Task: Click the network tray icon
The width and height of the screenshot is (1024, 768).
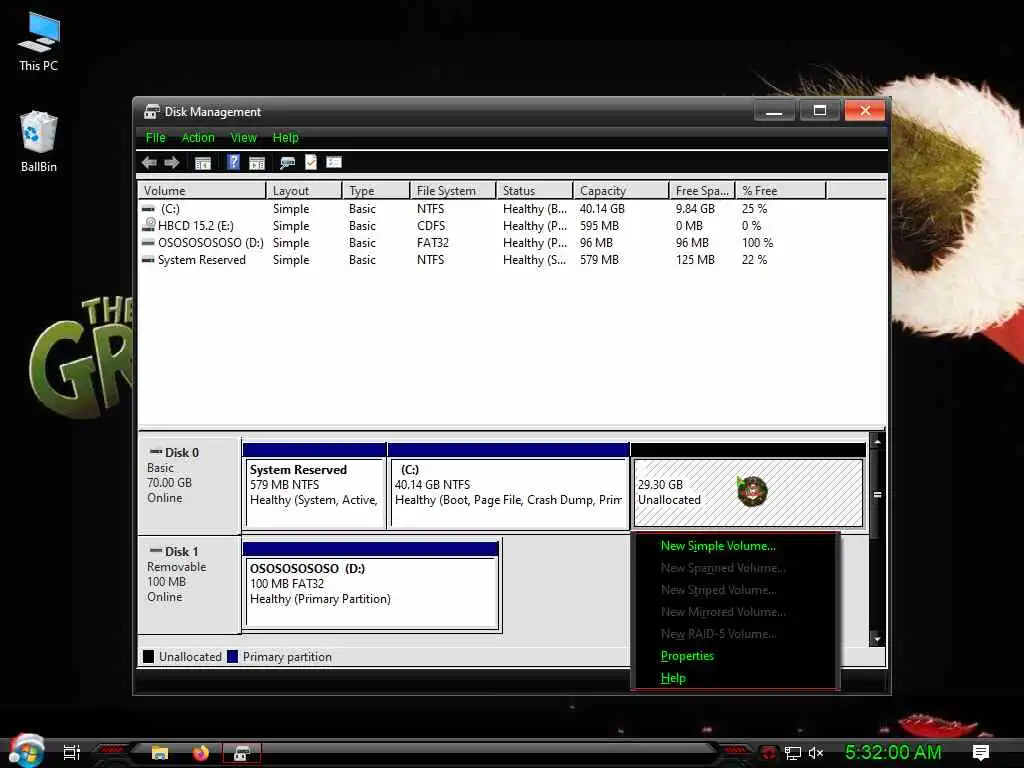Action: pyautogui.click(x=793, y=753)
